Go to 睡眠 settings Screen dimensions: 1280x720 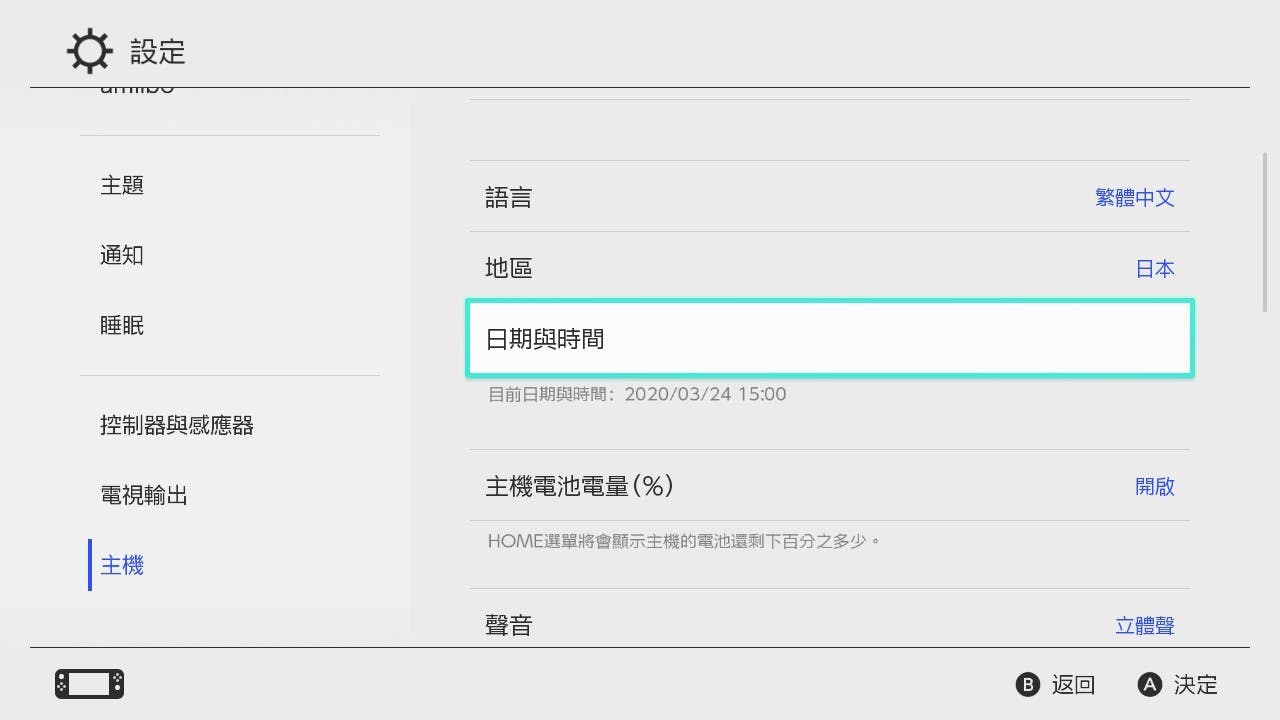tap(122, 326)
